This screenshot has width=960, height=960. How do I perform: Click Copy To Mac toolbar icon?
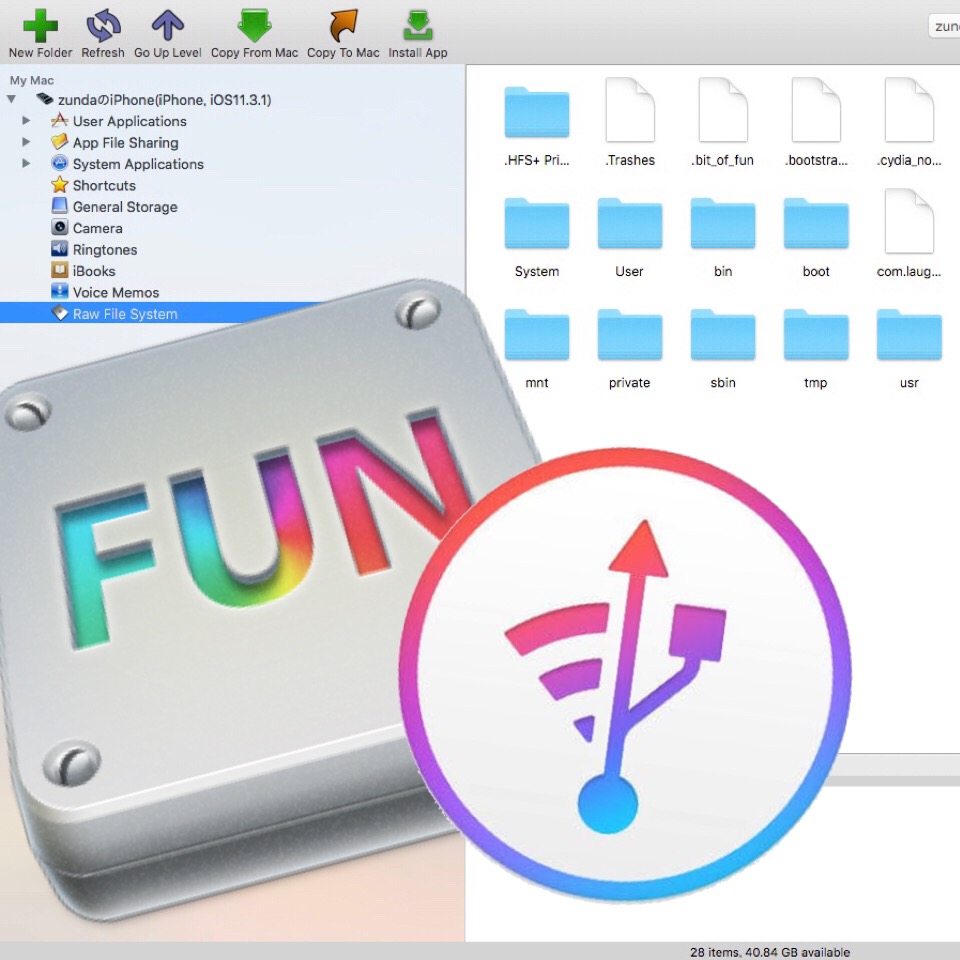pos(343,26)
